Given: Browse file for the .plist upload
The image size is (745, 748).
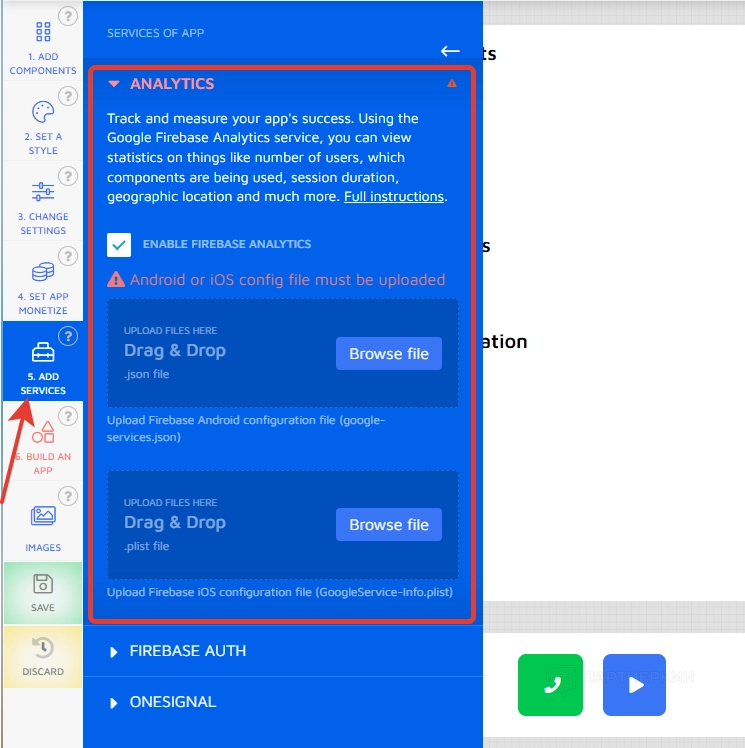Looking at the screenshot, I should pyautogui.click(x=389, y=524).
